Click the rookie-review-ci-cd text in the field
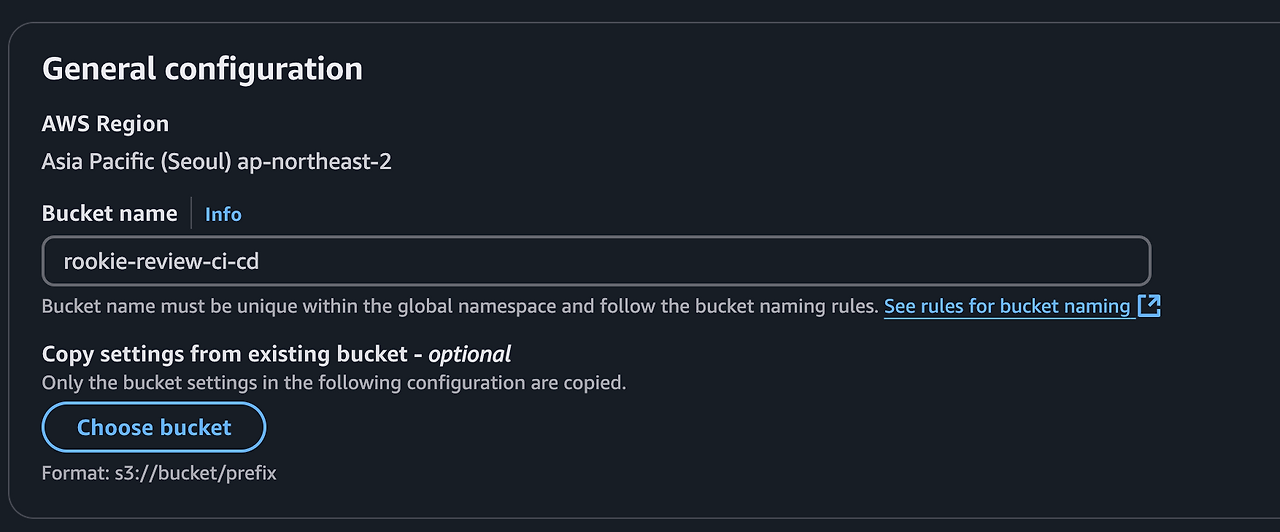 162,261
